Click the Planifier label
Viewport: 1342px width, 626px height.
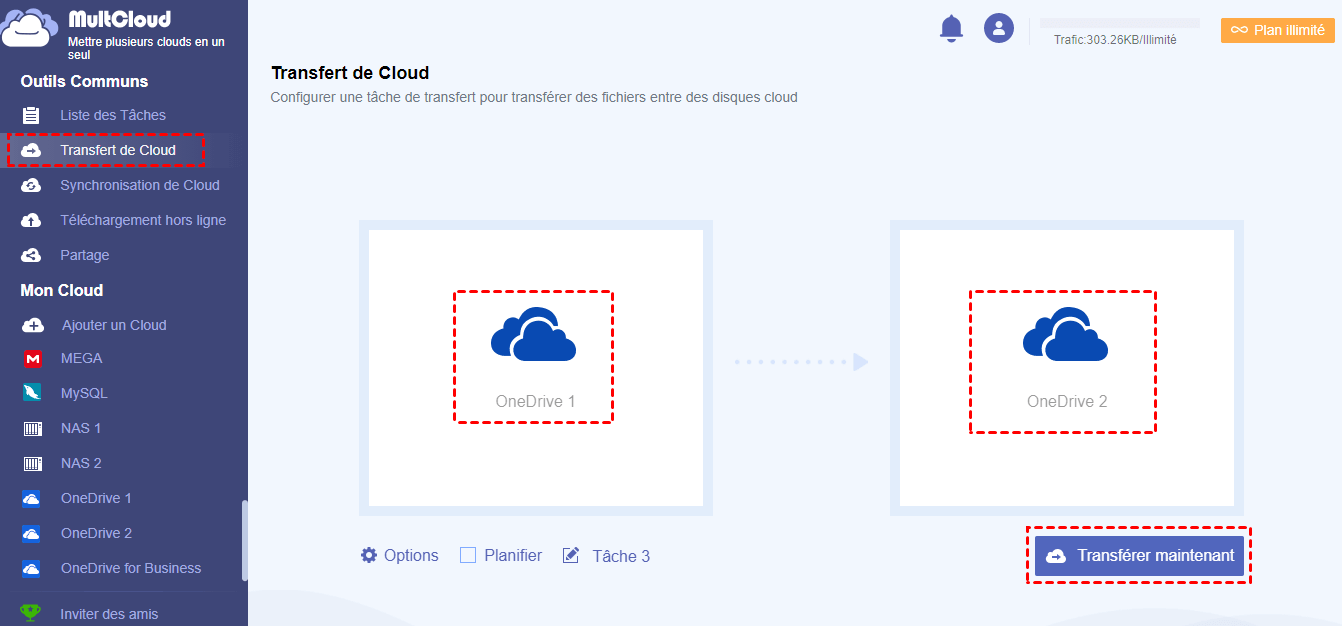(513, 555)
